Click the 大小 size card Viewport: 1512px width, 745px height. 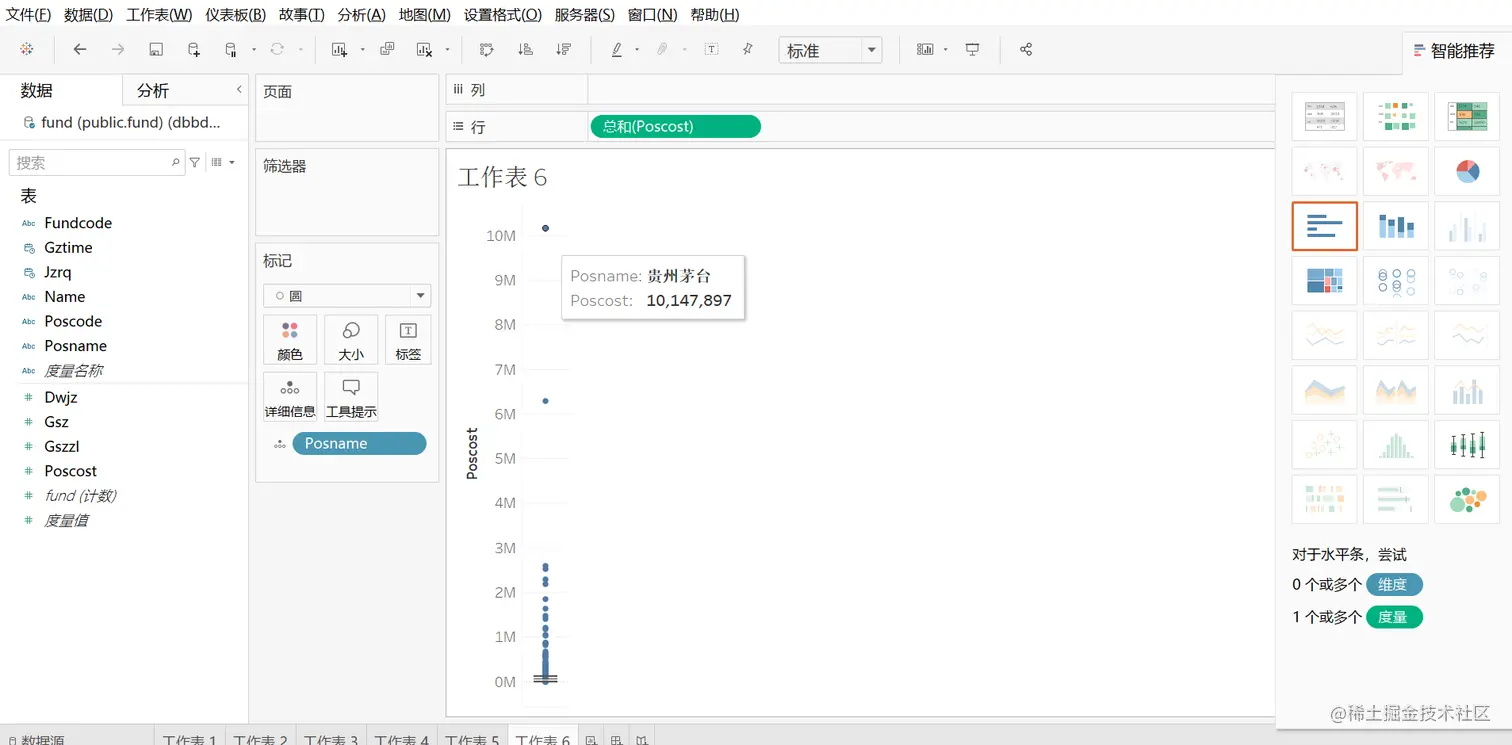pos(351,340)
